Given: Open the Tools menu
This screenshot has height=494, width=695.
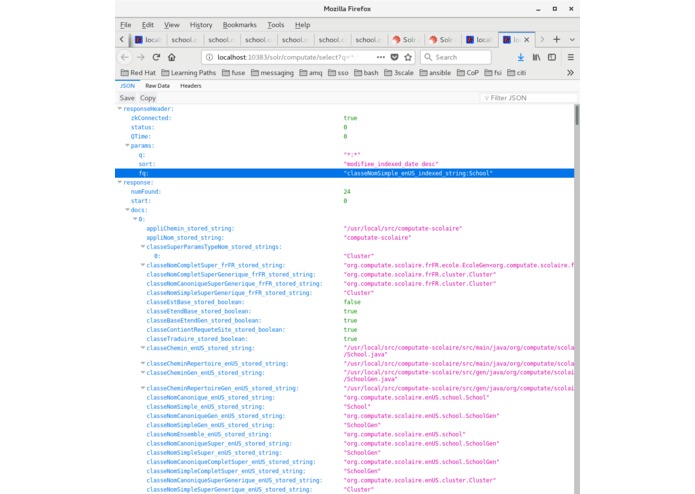Looking at the screenshot, I should pyautogui.click(x=275, y=25).
